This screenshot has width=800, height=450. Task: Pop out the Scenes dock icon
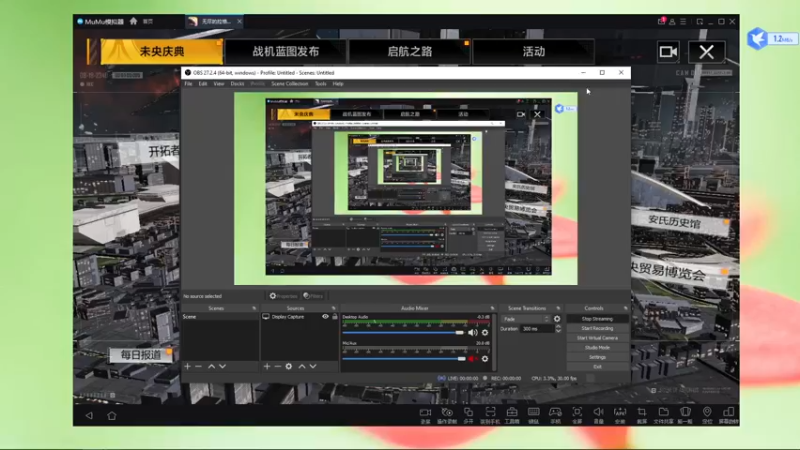[254, 308]
